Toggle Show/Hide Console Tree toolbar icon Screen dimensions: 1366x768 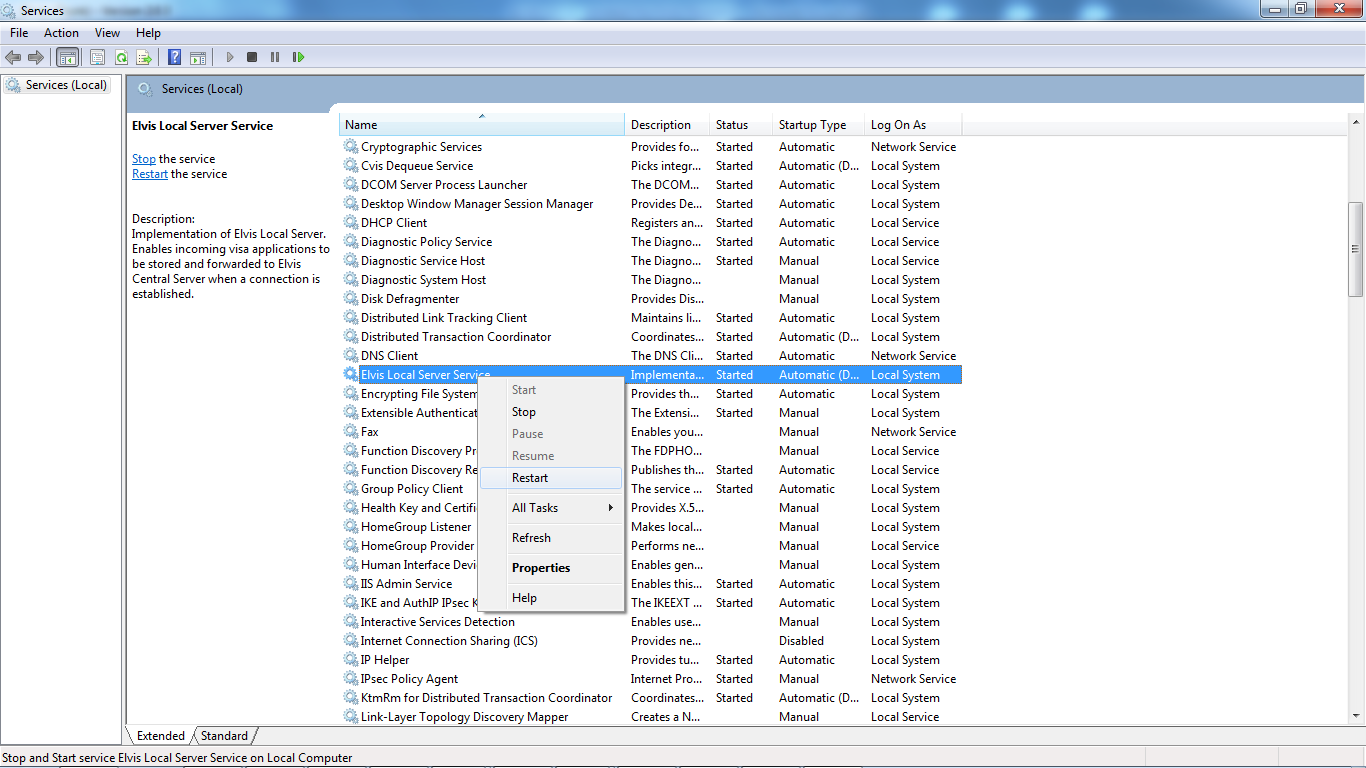tap(67, 57)
